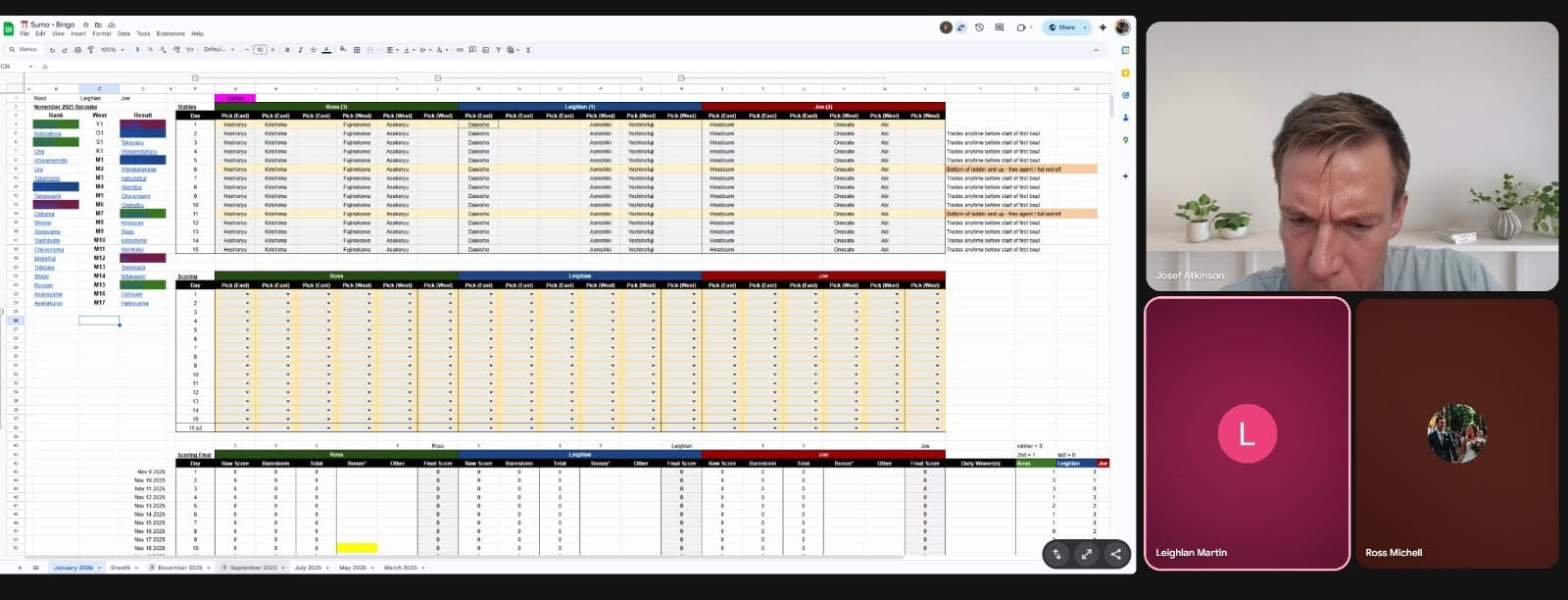1568x600 pixels.
Task: Open the comments panel icon
Action: coord(999,27)
